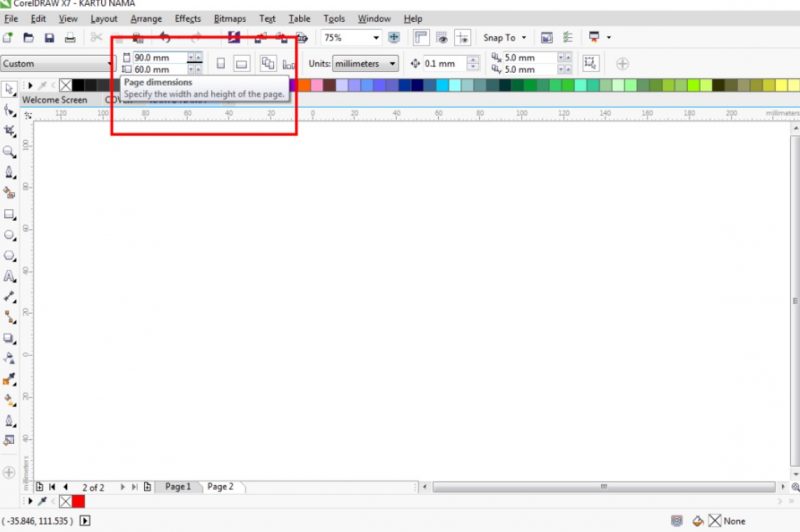Click the Application launcher icon
This screenshot has width=800, height=532.
coord(594,37)
